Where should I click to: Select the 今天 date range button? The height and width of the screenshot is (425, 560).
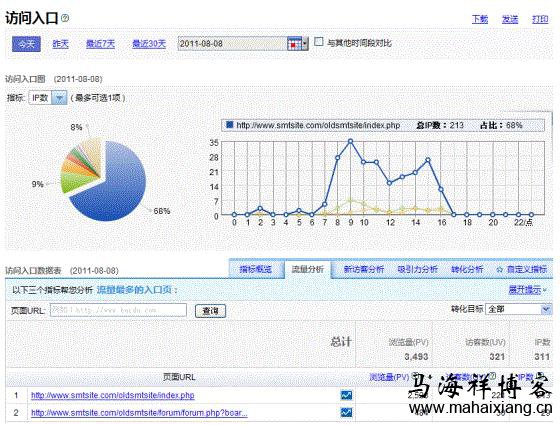pyautogui.click(x=26, y=44)
